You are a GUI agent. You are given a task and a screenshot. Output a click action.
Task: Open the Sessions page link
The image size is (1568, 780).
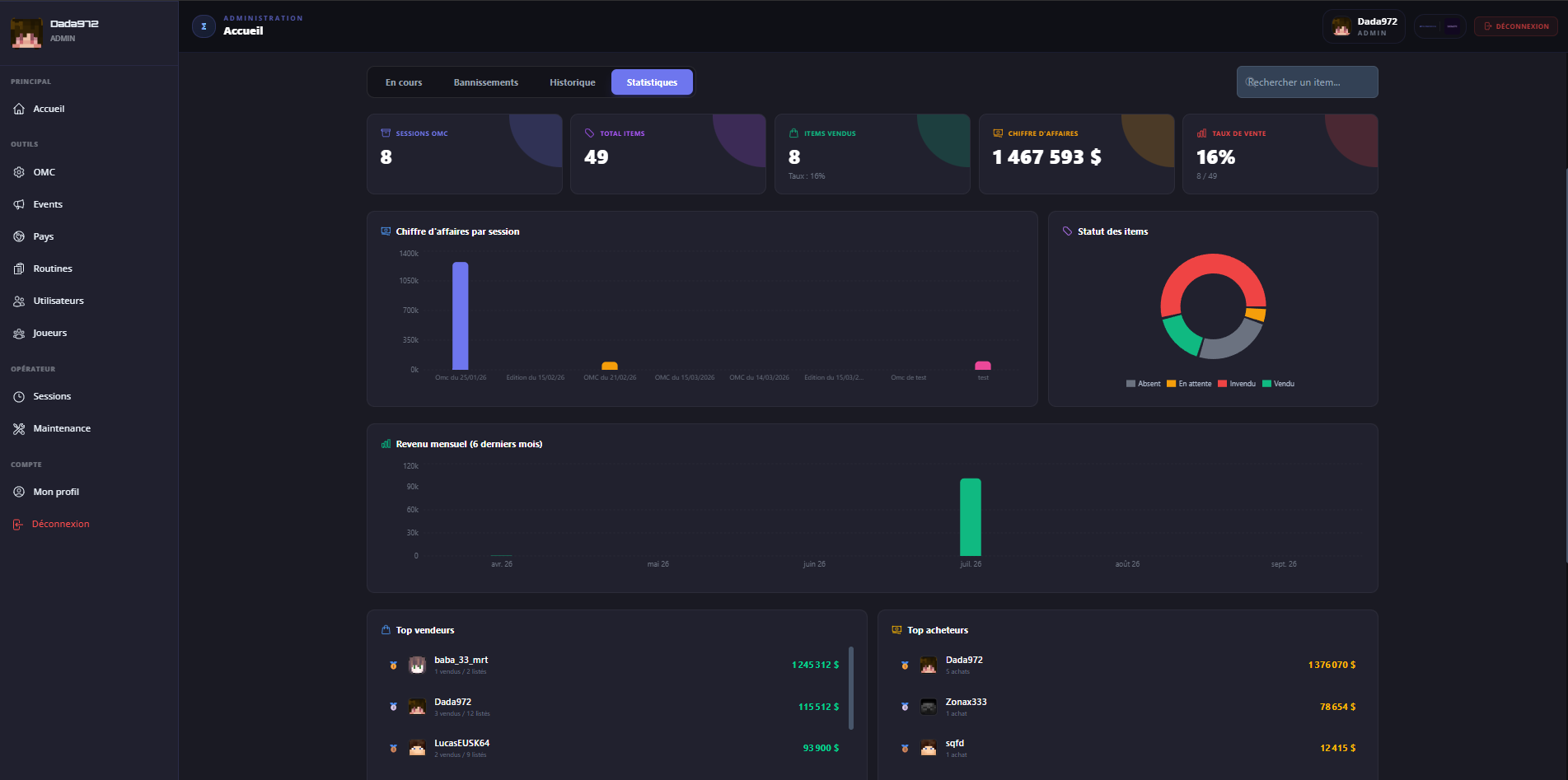tap(52, 396)
